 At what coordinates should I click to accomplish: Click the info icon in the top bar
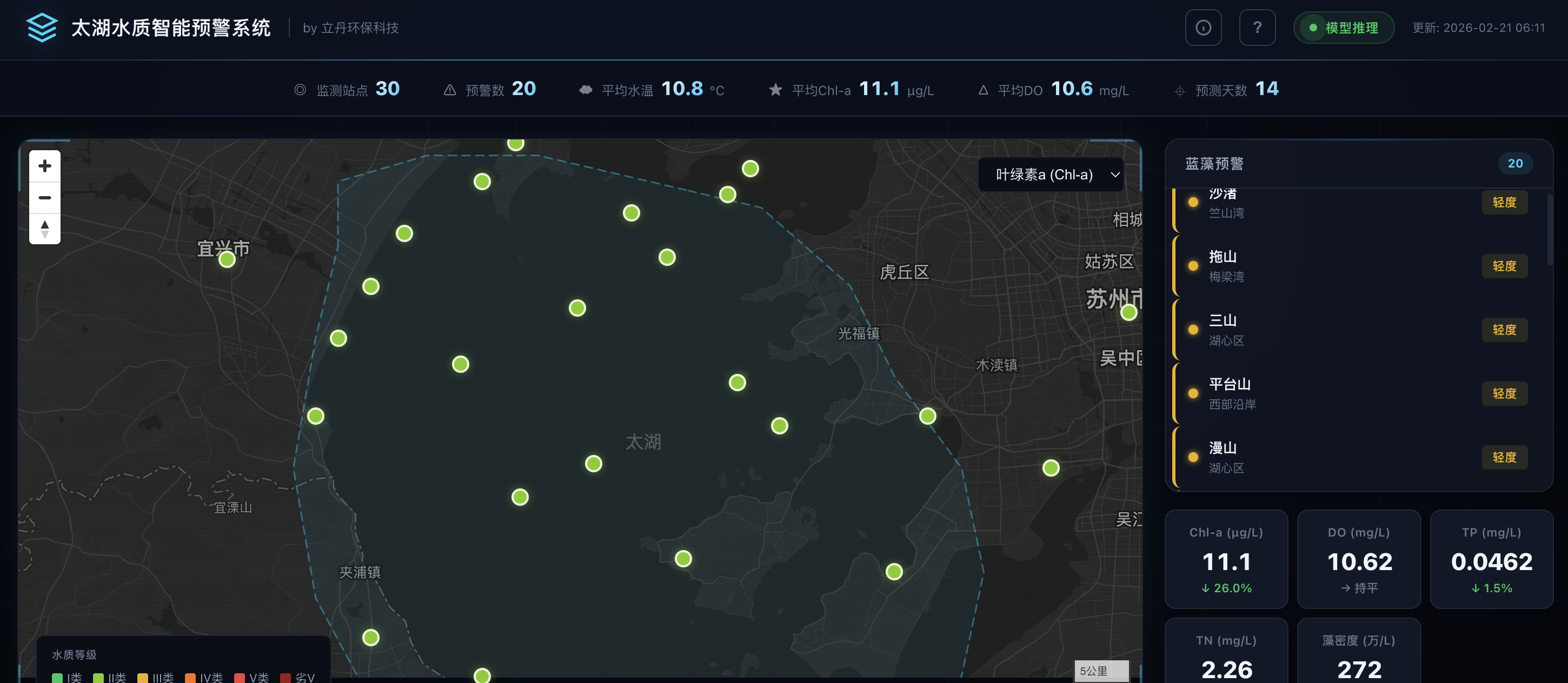coord(1203,28)
